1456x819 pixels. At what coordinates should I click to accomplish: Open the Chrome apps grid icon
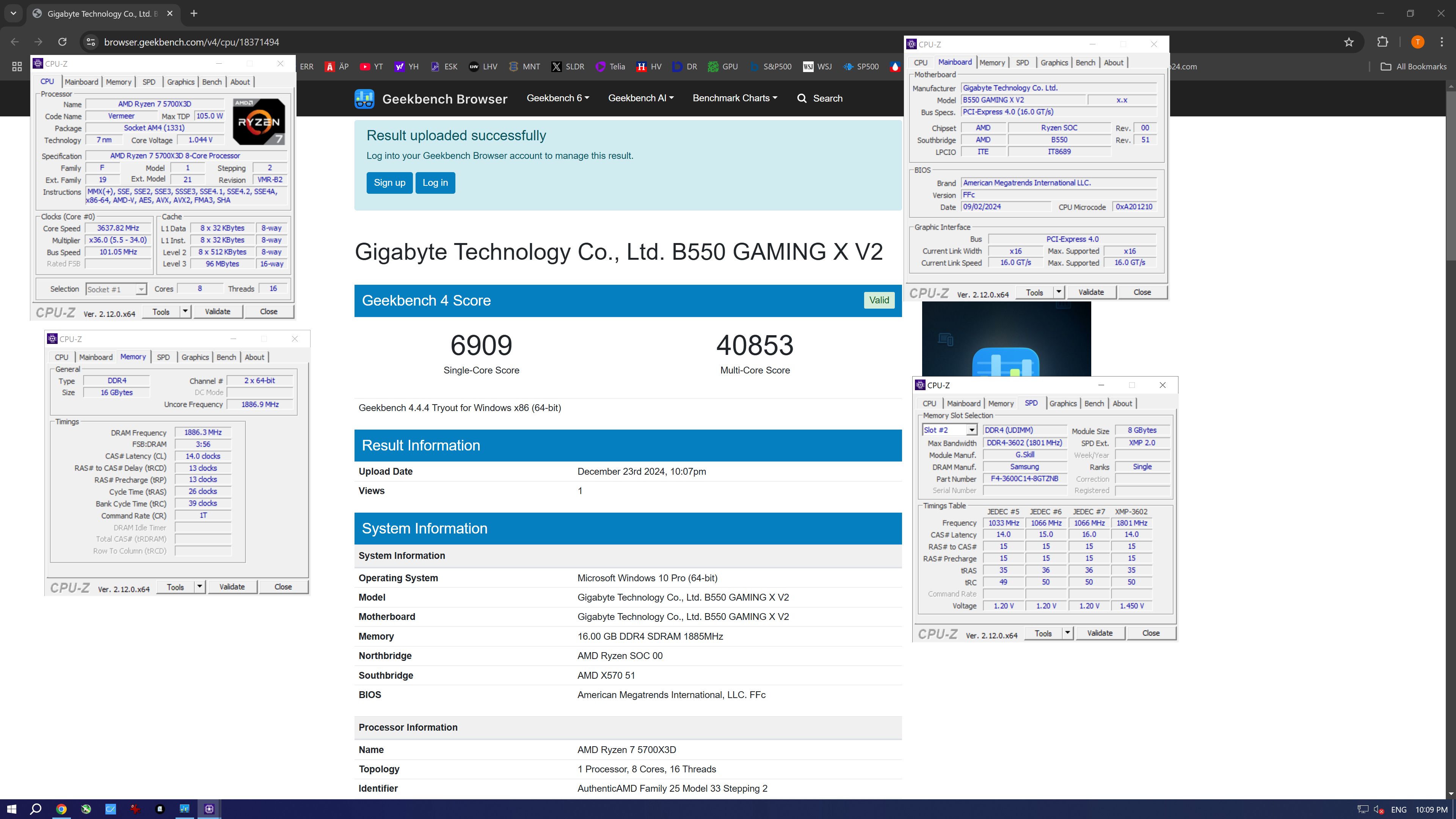tap(17, 67)
